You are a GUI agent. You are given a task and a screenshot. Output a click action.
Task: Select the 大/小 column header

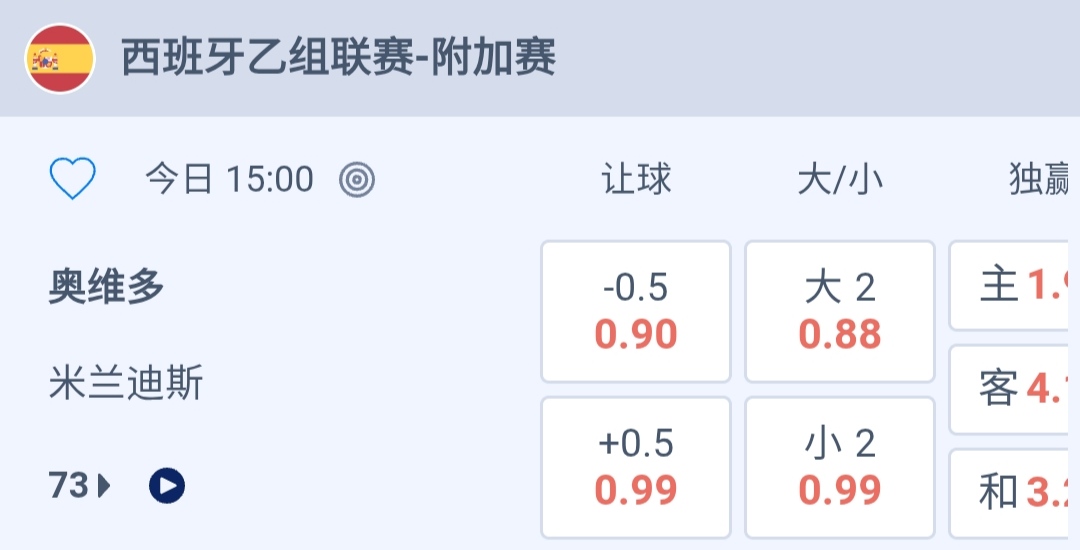point(840,180)
